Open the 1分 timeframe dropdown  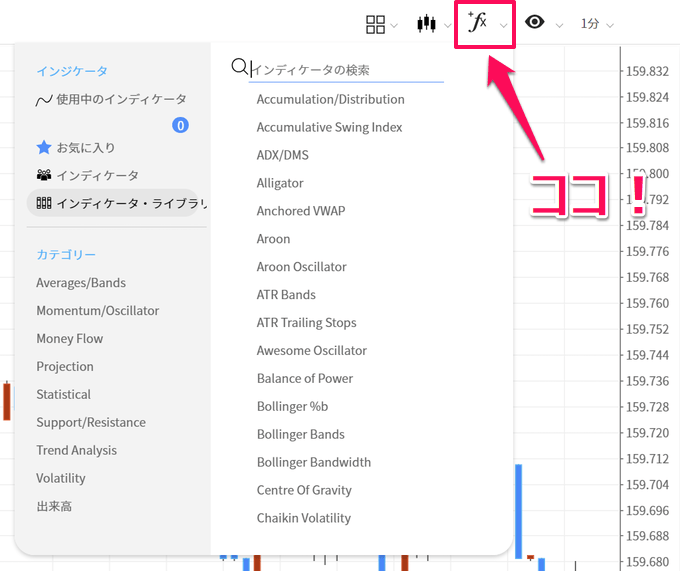click(x=597, y=24)
